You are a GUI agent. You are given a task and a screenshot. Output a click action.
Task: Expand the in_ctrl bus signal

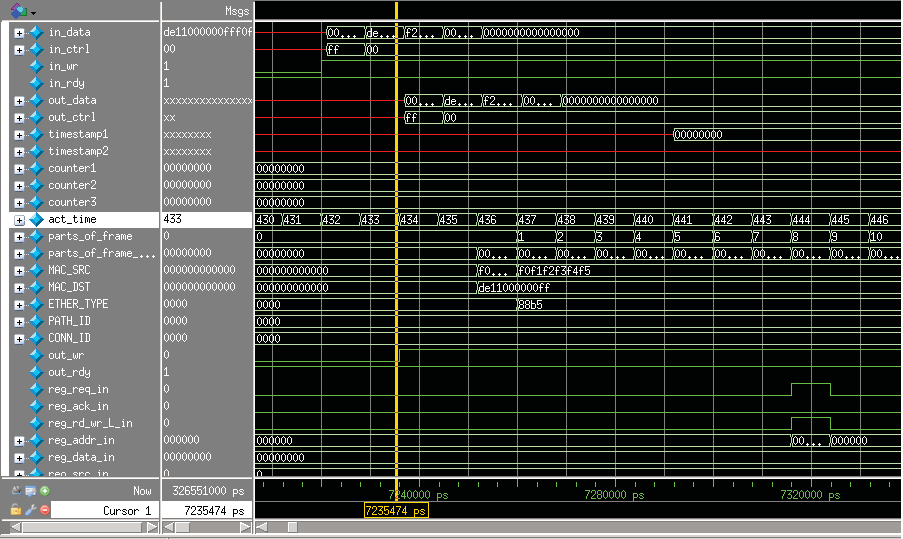19,50
